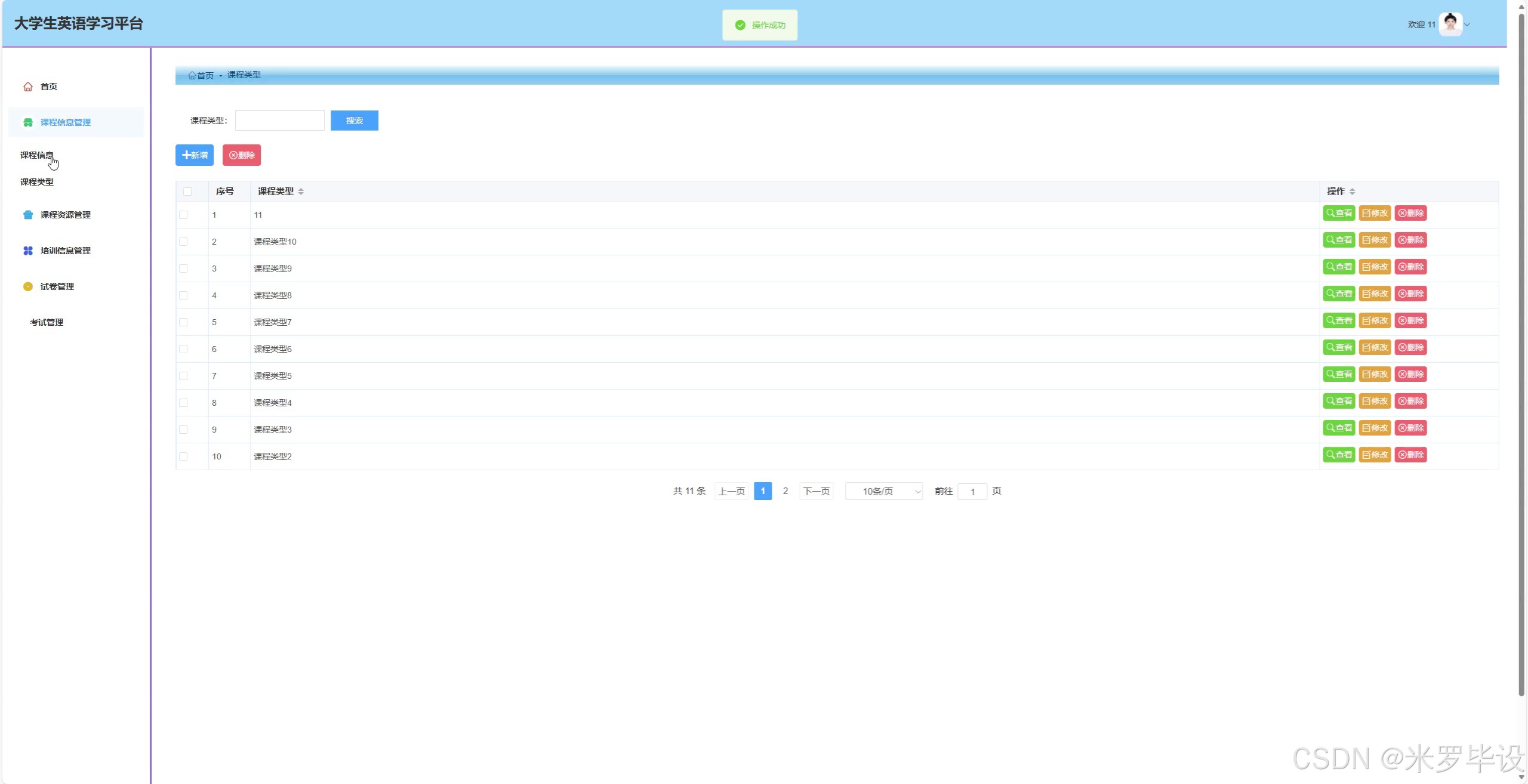View the row 课程类型5
Screen dimensions: 1528x784
click(x=1339, y=374)
